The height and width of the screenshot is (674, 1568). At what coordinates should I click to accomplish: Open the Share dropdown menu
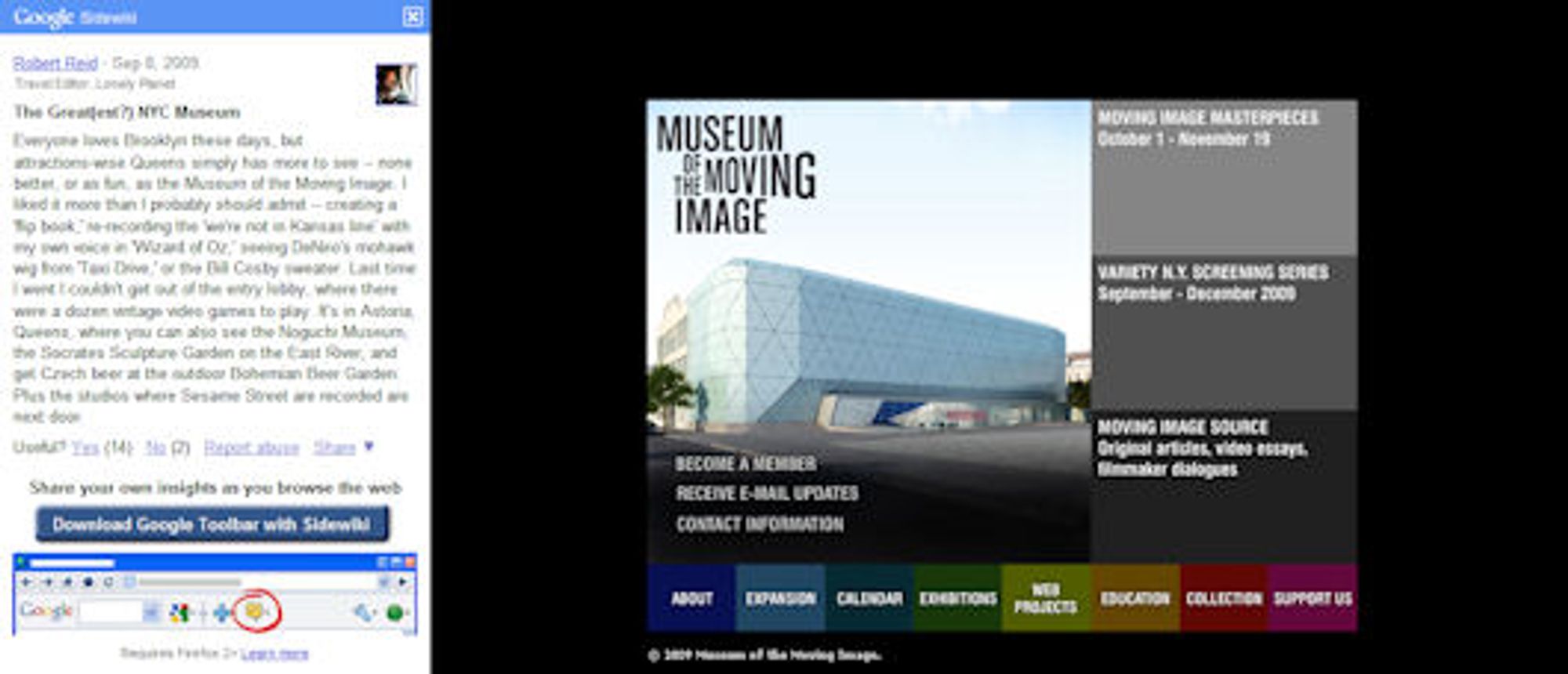(x=343, y=448)
